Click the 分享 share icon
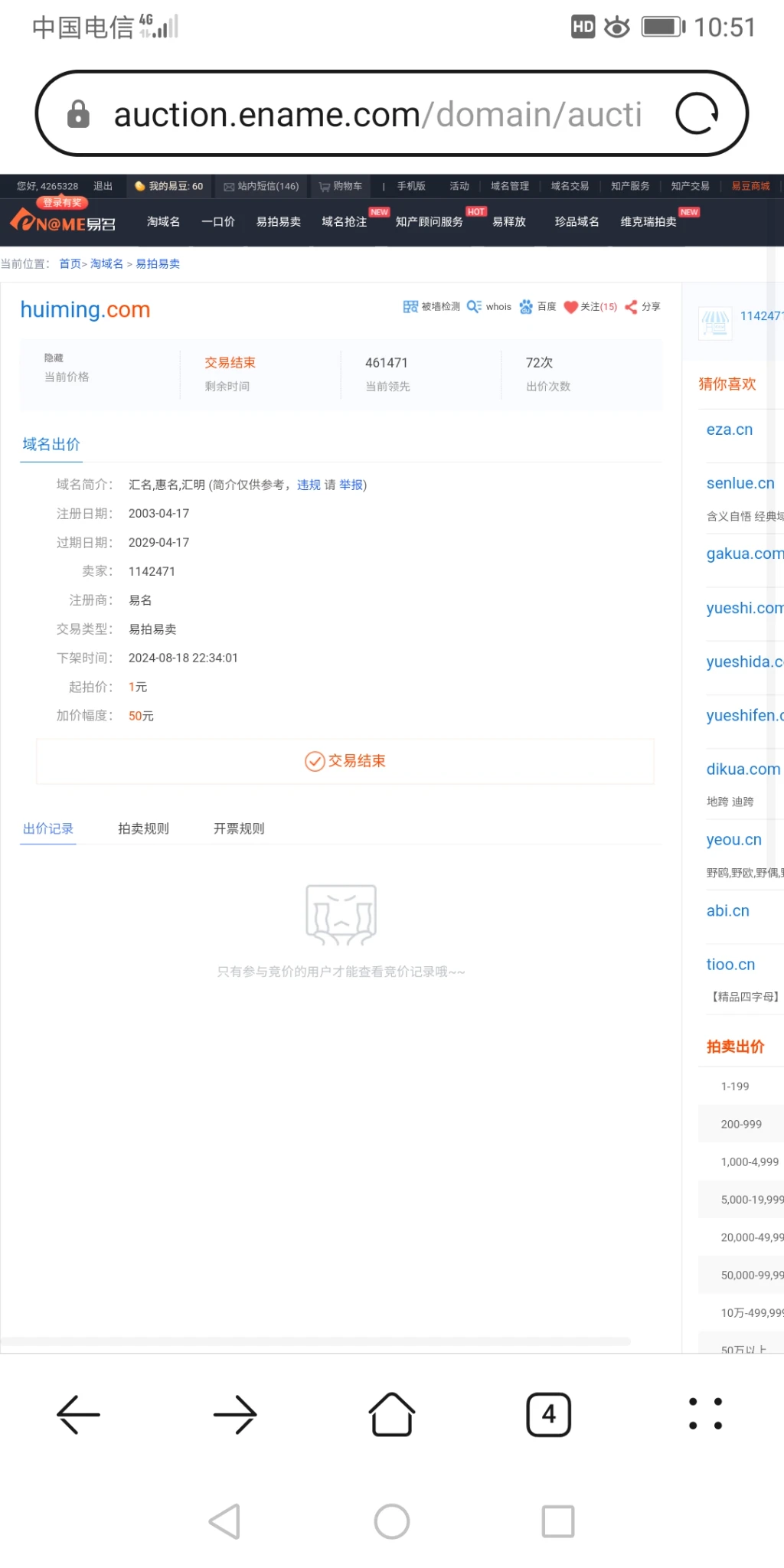Viewport: 784px width, 1568px height. coord(631,307)
